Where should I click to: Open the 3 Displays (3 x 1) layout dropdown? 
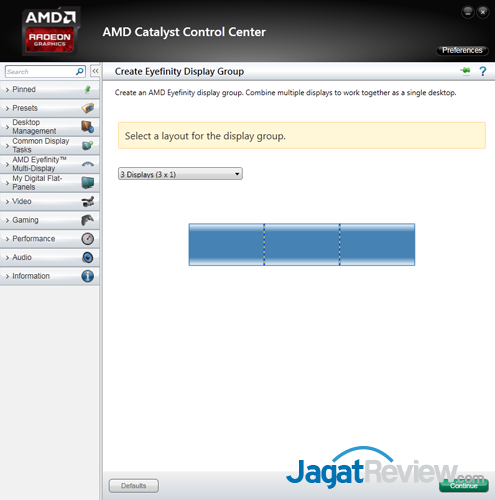click(x=180, y=174)
